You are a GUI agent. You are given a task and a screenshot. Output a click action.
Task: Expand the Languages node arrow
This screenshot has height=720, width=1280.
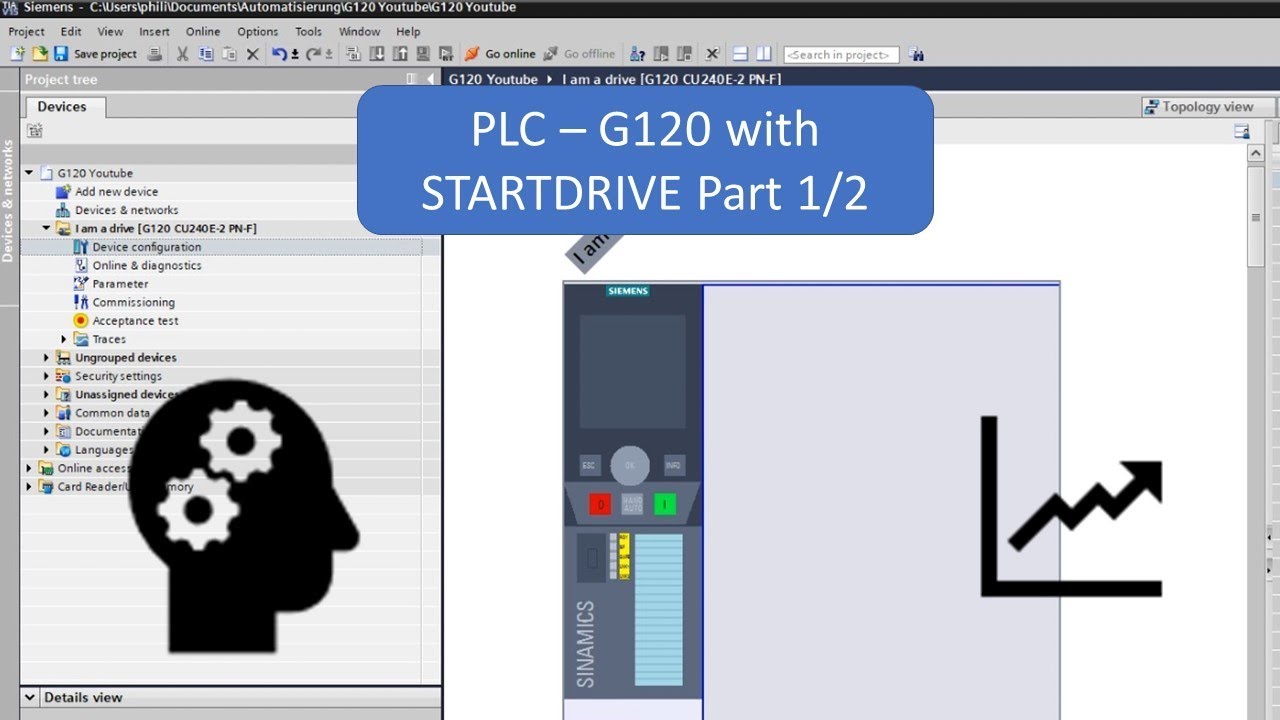pyautogui.click(x=46, y=450)
